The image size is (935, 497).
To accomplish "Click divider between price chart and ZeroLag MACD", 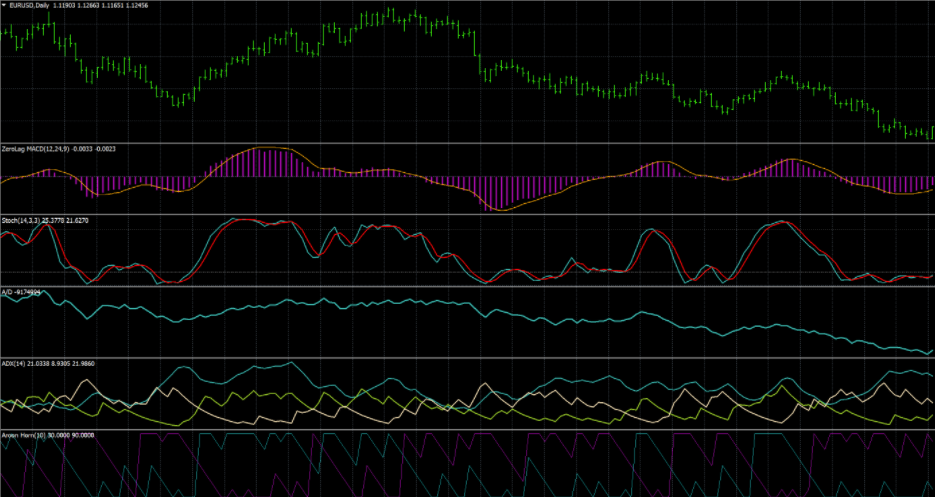I will (x=467, y=143).
